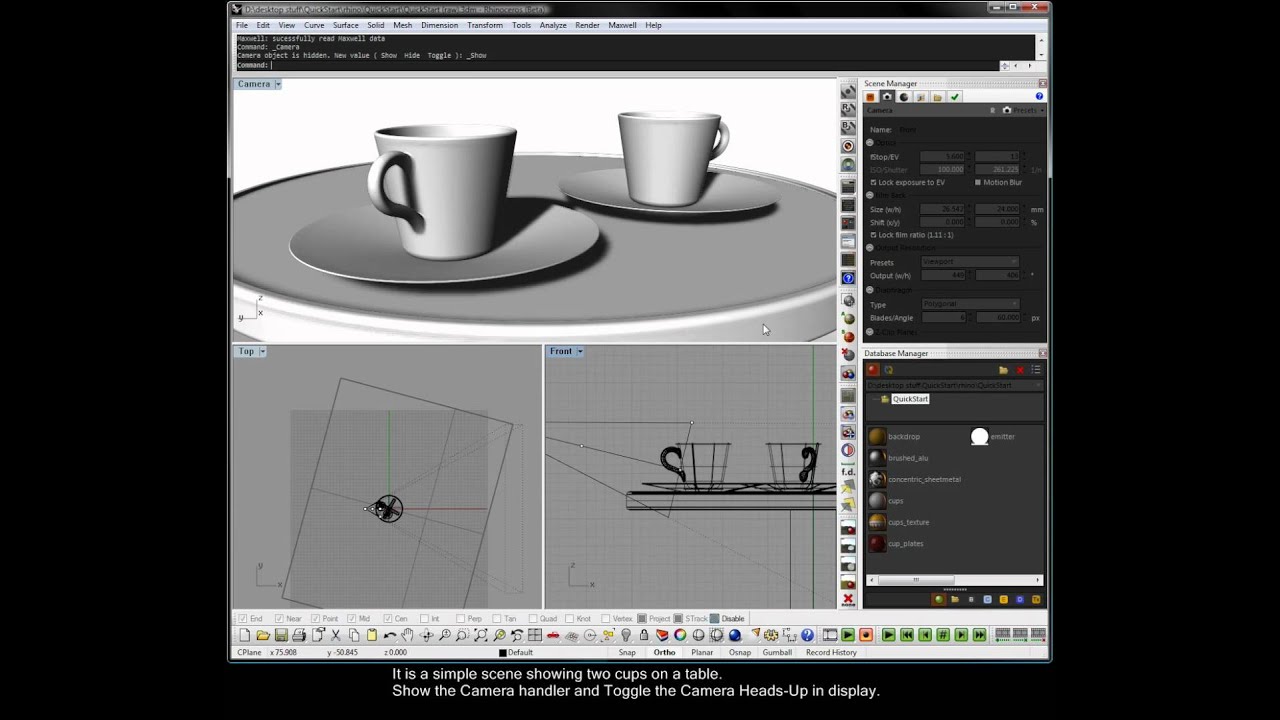Click the light bulb Hide/Show icon
This screenshot has width=1280, height=720.
tap(627, 635)
